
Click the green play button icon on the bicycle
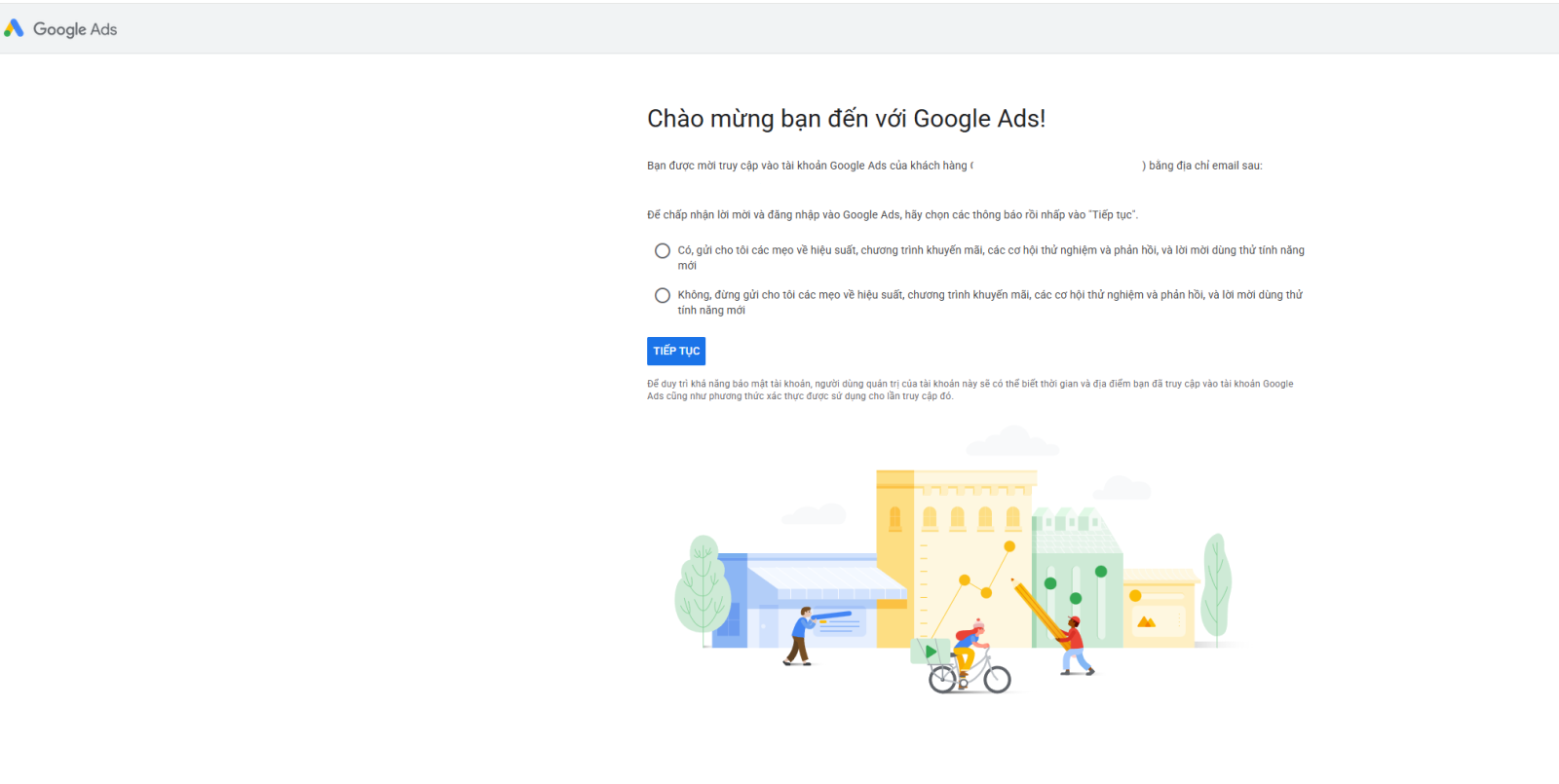pos(931,652)
